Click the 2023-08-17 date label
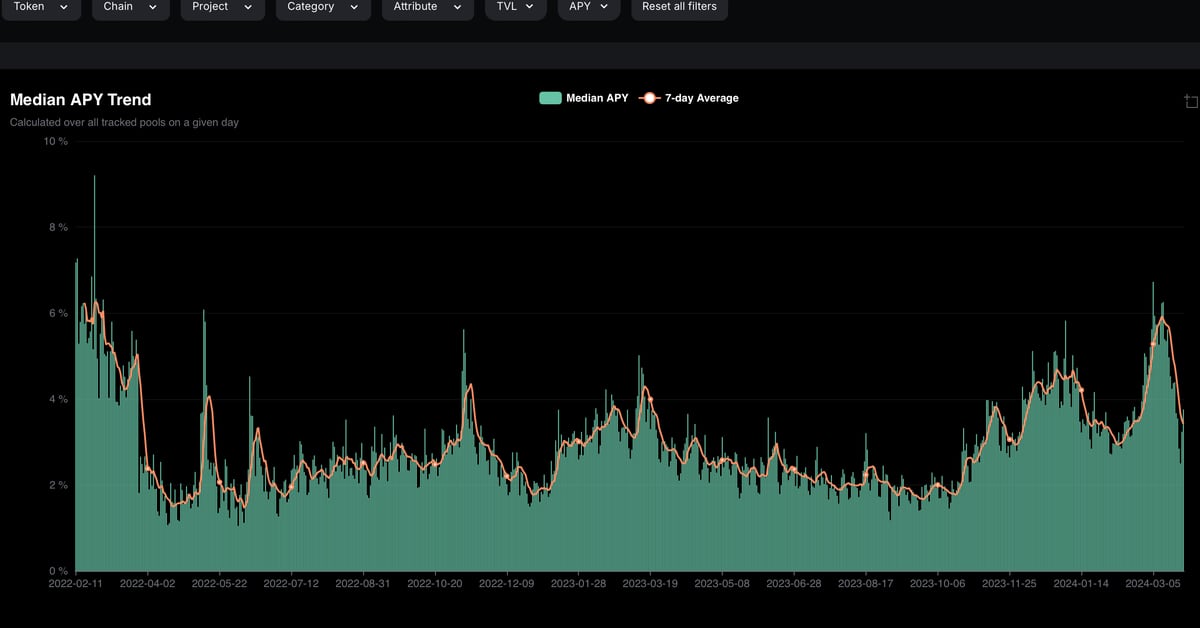1200x628 pixels. click(866, 583)
